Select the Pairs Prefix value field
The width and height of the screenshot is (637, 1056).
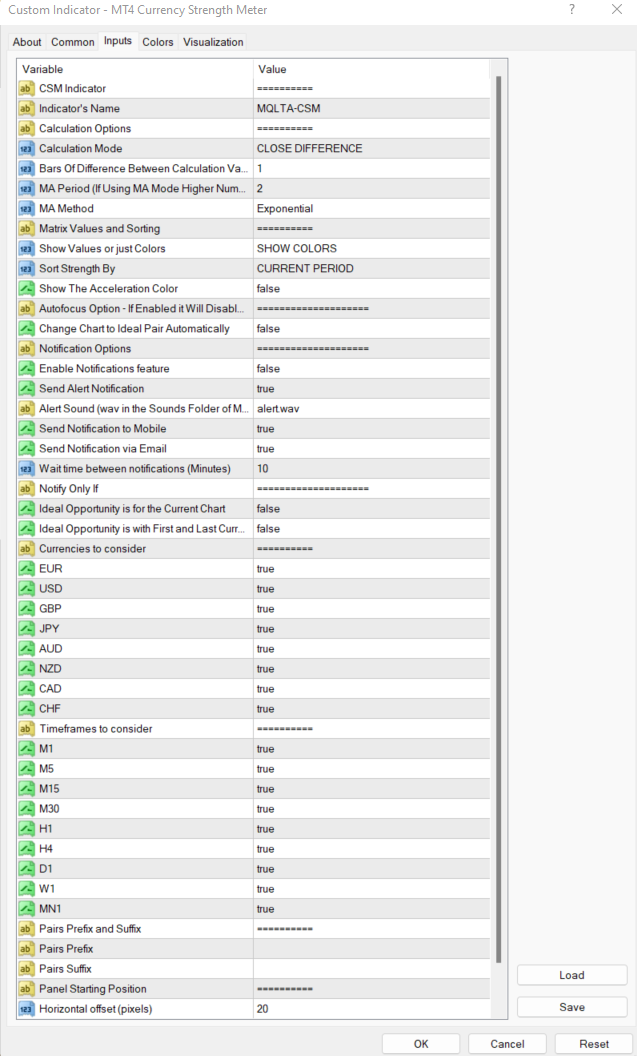[x=370, y=949]
